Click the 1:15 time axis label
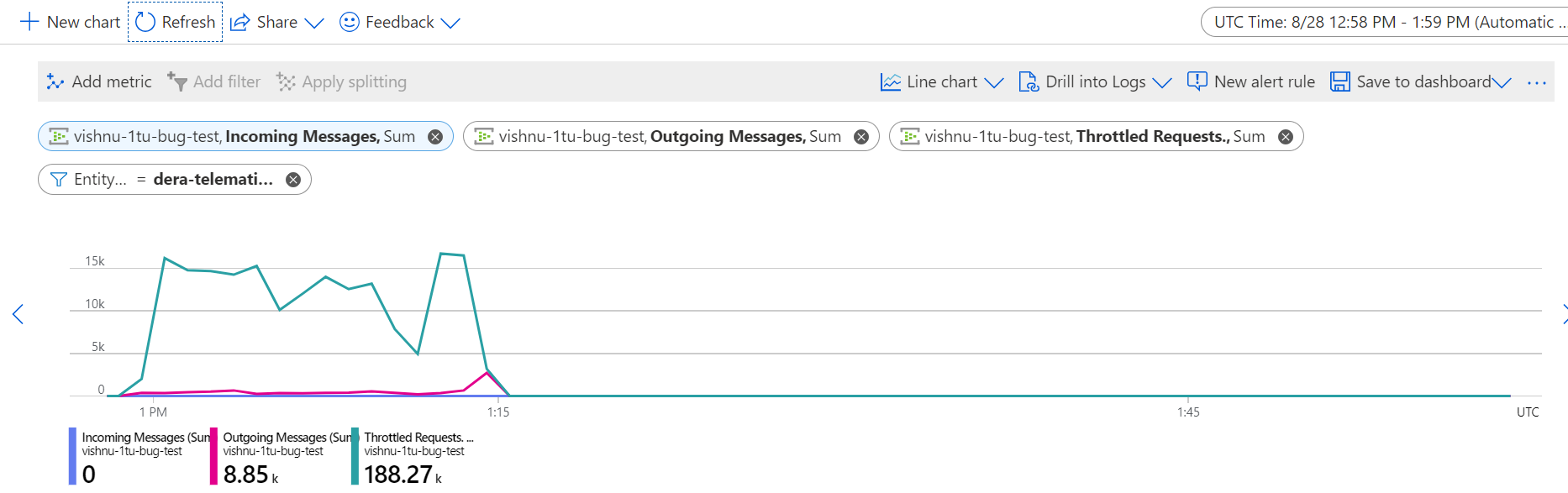The image size is (1568, 493). coord(498,412)
